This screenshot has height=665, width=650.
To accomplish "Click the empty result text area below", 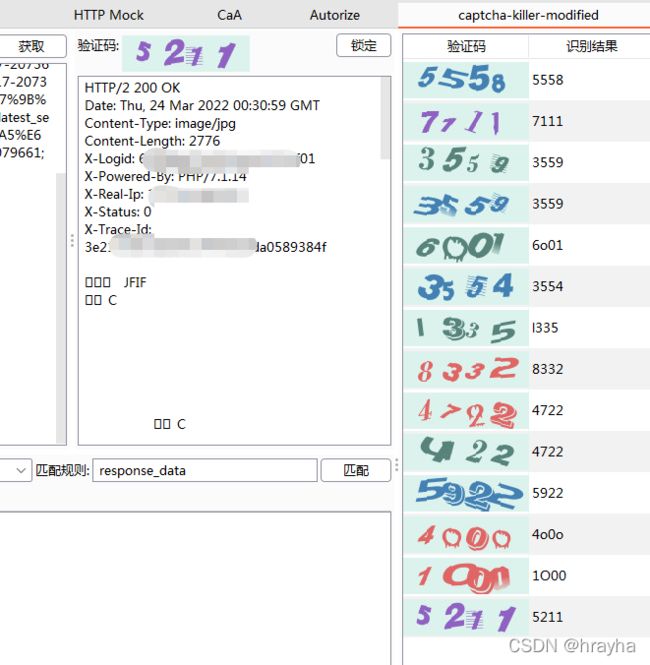I will click(195, 588).
